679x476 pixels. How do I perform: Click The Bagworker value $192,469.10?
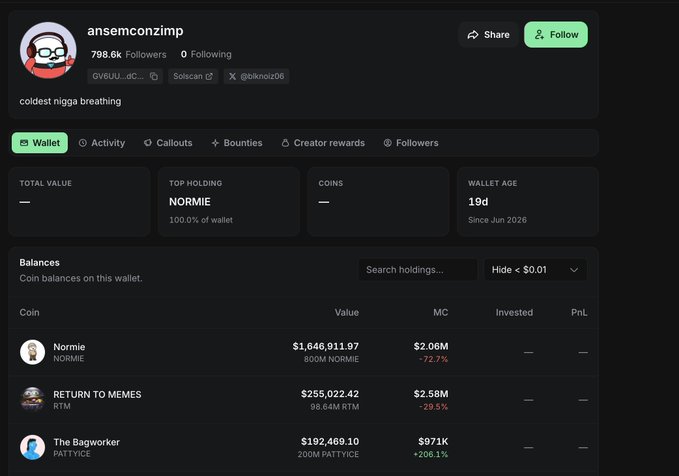tap(330, 441)
